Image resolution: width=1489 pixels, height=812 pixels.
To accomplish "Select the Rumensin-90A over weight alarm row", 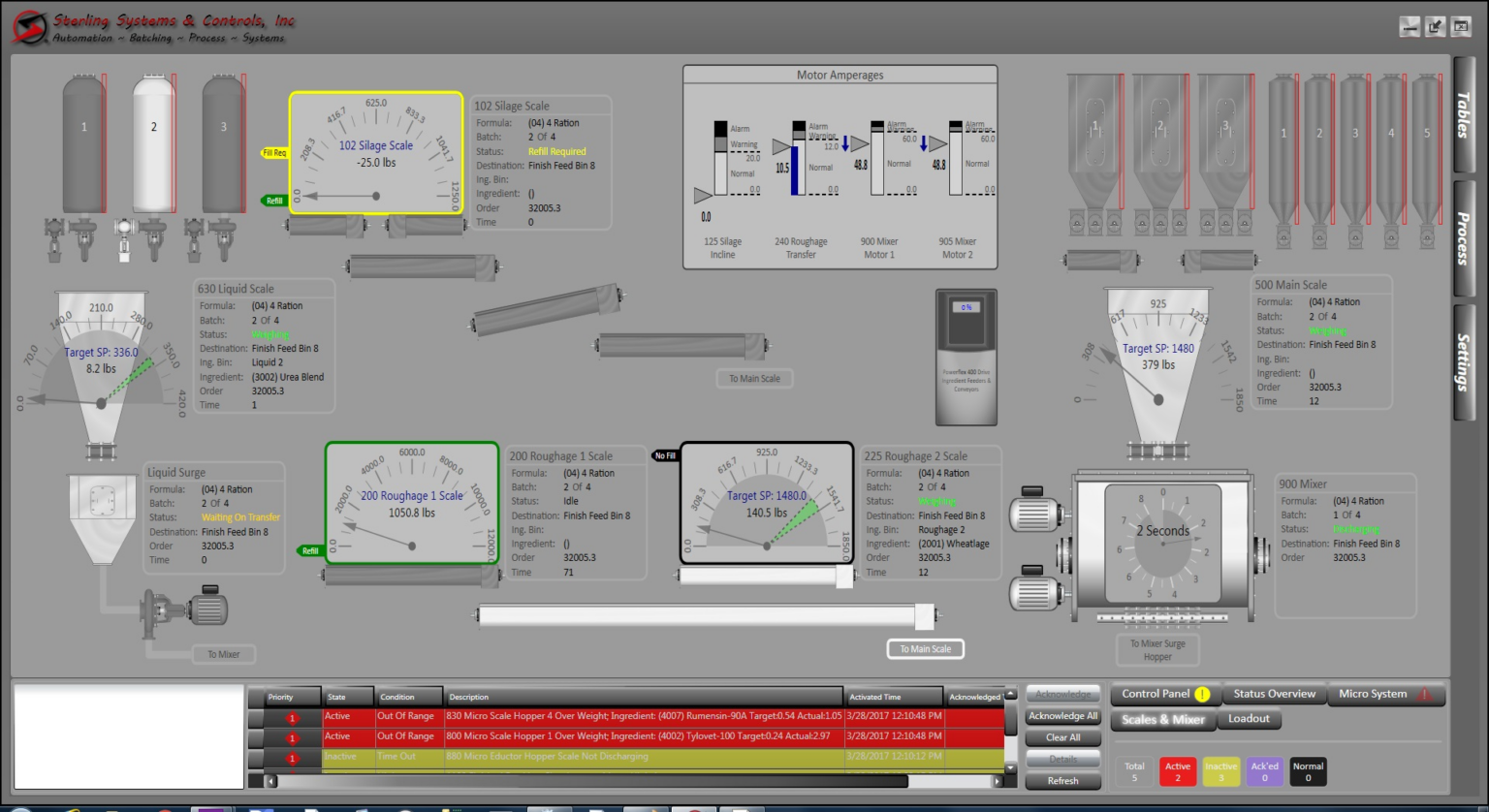I will (x=640, y=715).
